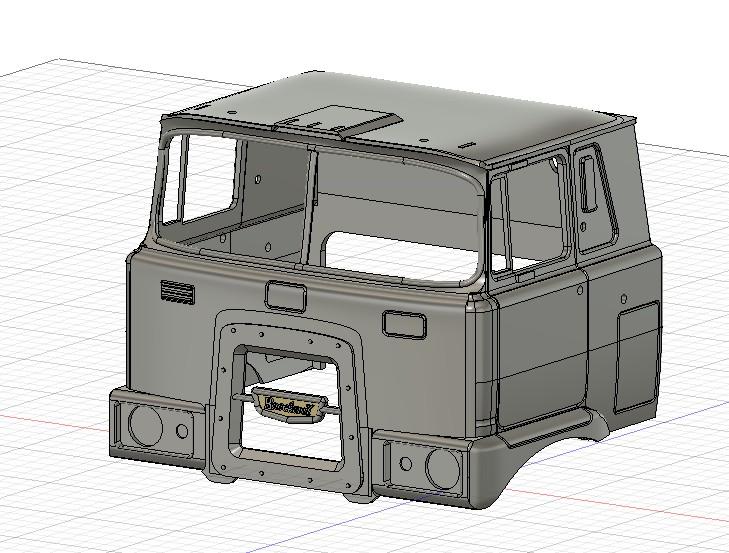Click the small rear side window cutout
The height and width of the screenshot is (553, 729).
pyautogui.click(x=589, y=182)
